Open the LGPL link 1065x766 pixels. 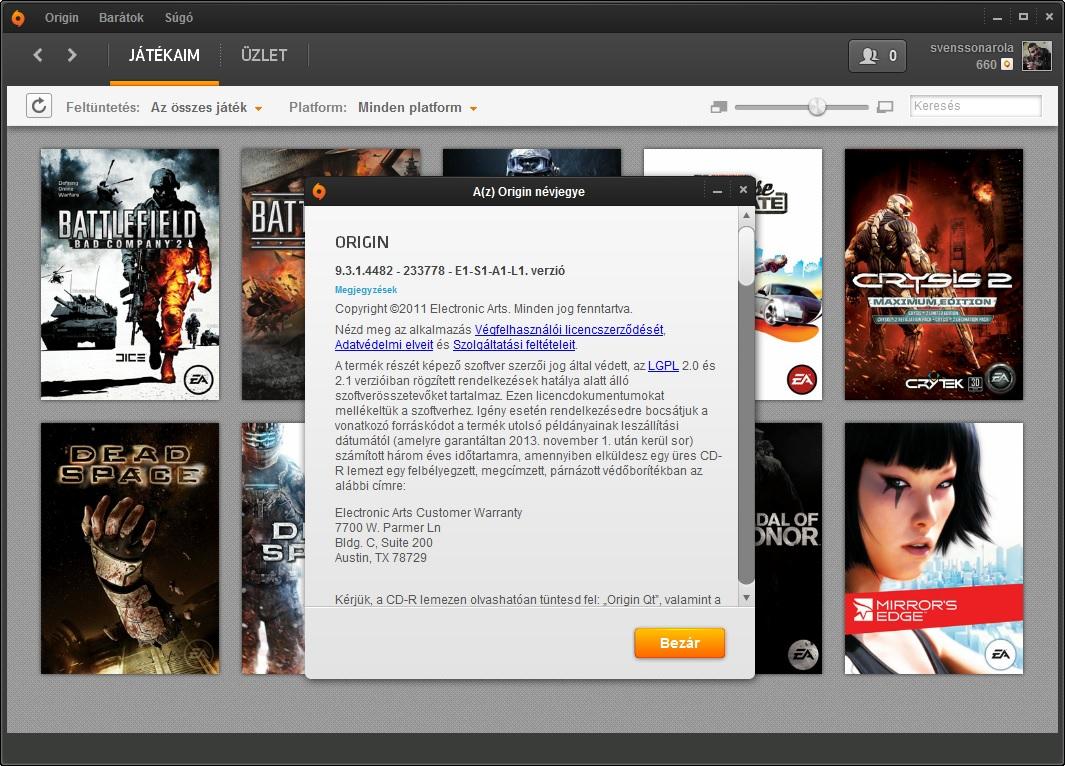click(664, 365)
